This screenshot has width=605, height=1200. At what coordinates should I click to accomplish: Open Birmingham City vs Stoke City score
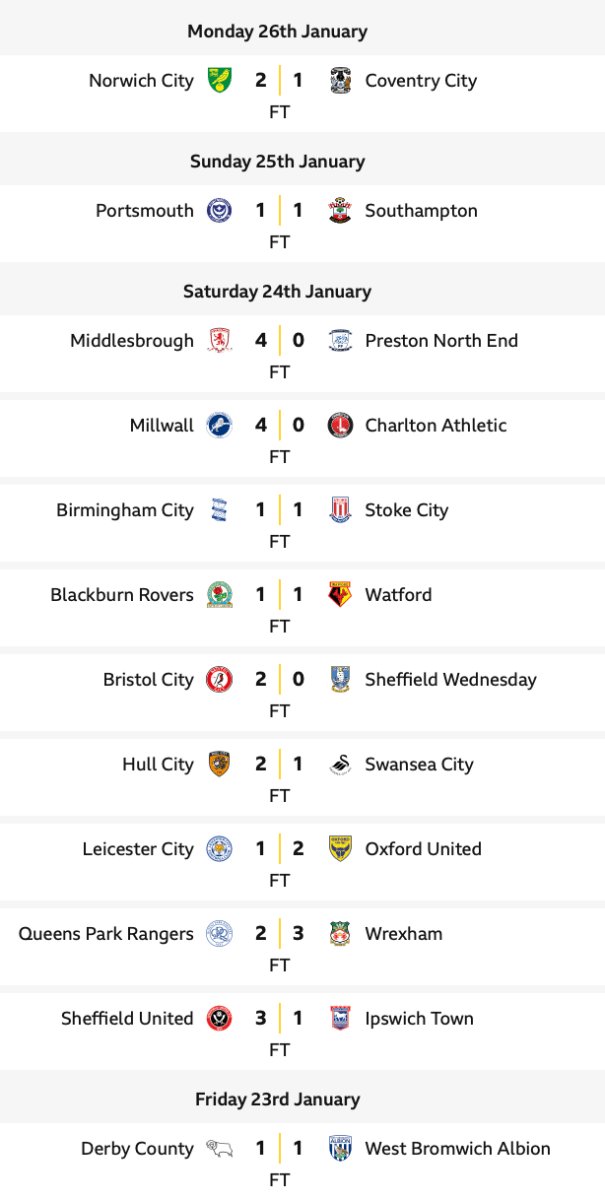point(279,510)
